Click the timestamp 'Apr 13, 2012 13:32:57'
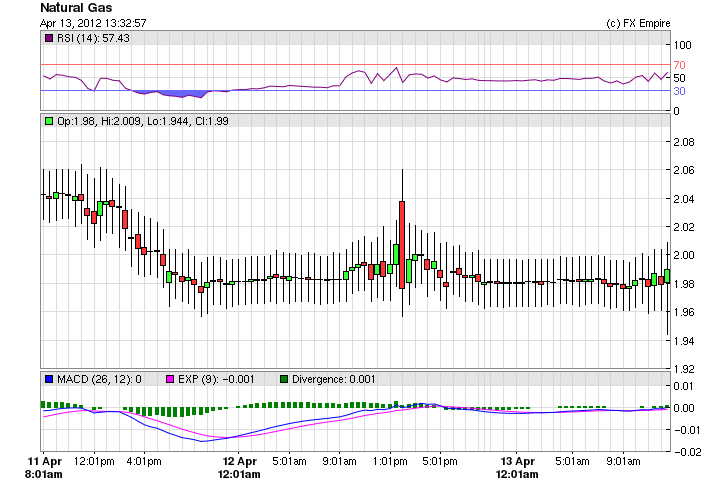This screenshot has height=487, width=710. 93,23
